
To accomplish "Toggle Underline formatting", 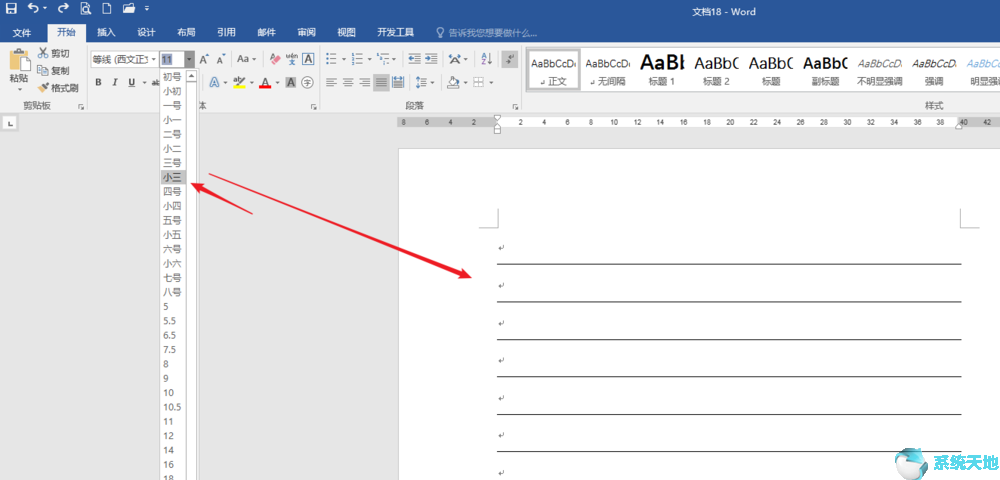I will click(131, 82).
